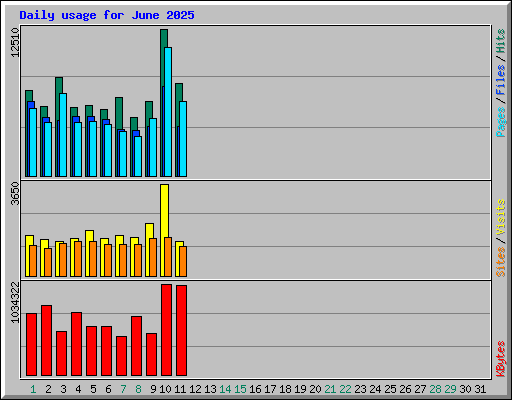Click the 'Hits' legend label

tap(501, 41)
